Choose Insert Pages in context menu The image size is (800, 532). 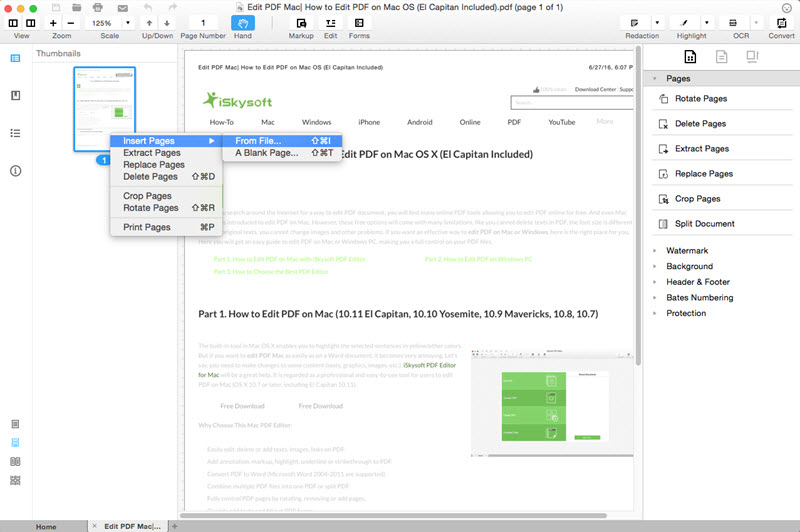click(x=166, y=141)
